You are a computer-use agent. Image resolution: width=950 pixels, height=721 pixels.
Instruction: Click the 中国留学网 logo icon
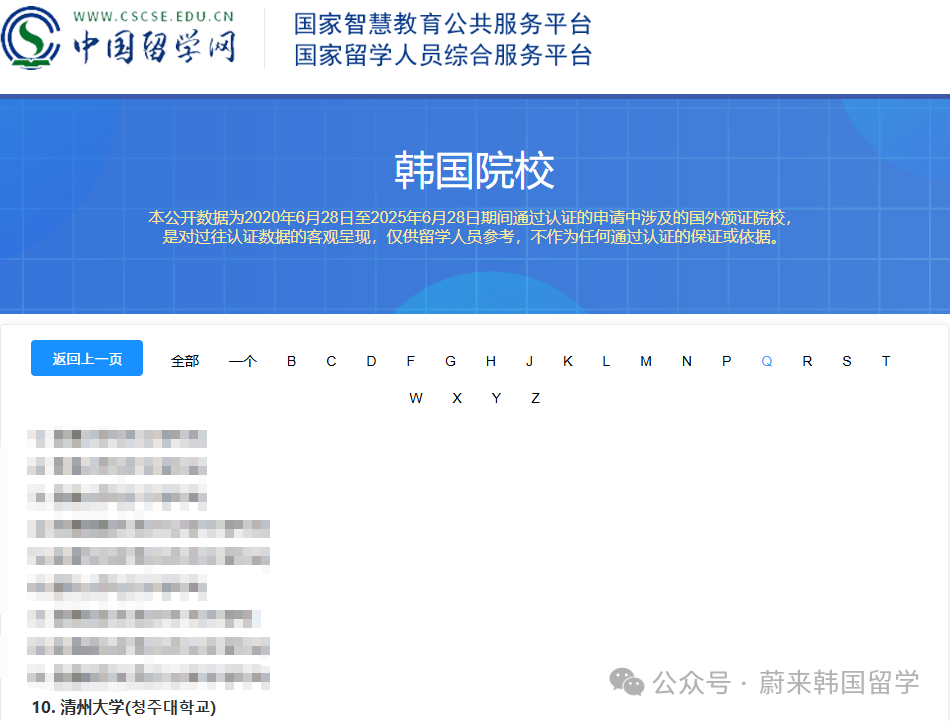pyautogui.click(x=32, y=38)
